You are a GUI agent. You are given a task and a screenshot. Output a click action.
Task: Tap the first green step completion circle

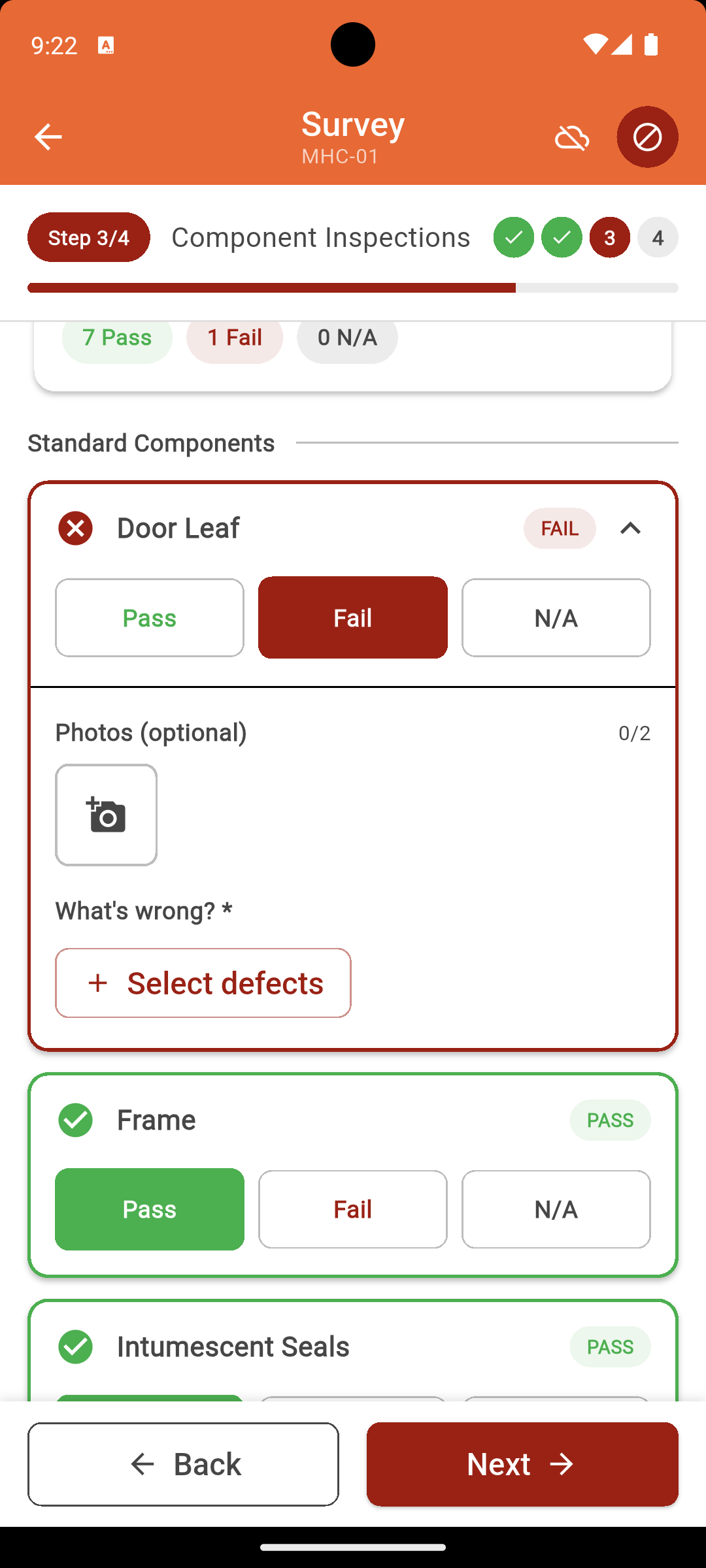[513, 237]
